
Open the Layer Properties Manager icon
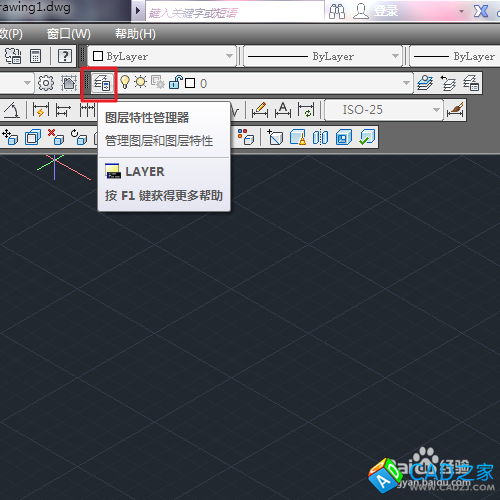[x=102, y=83]
